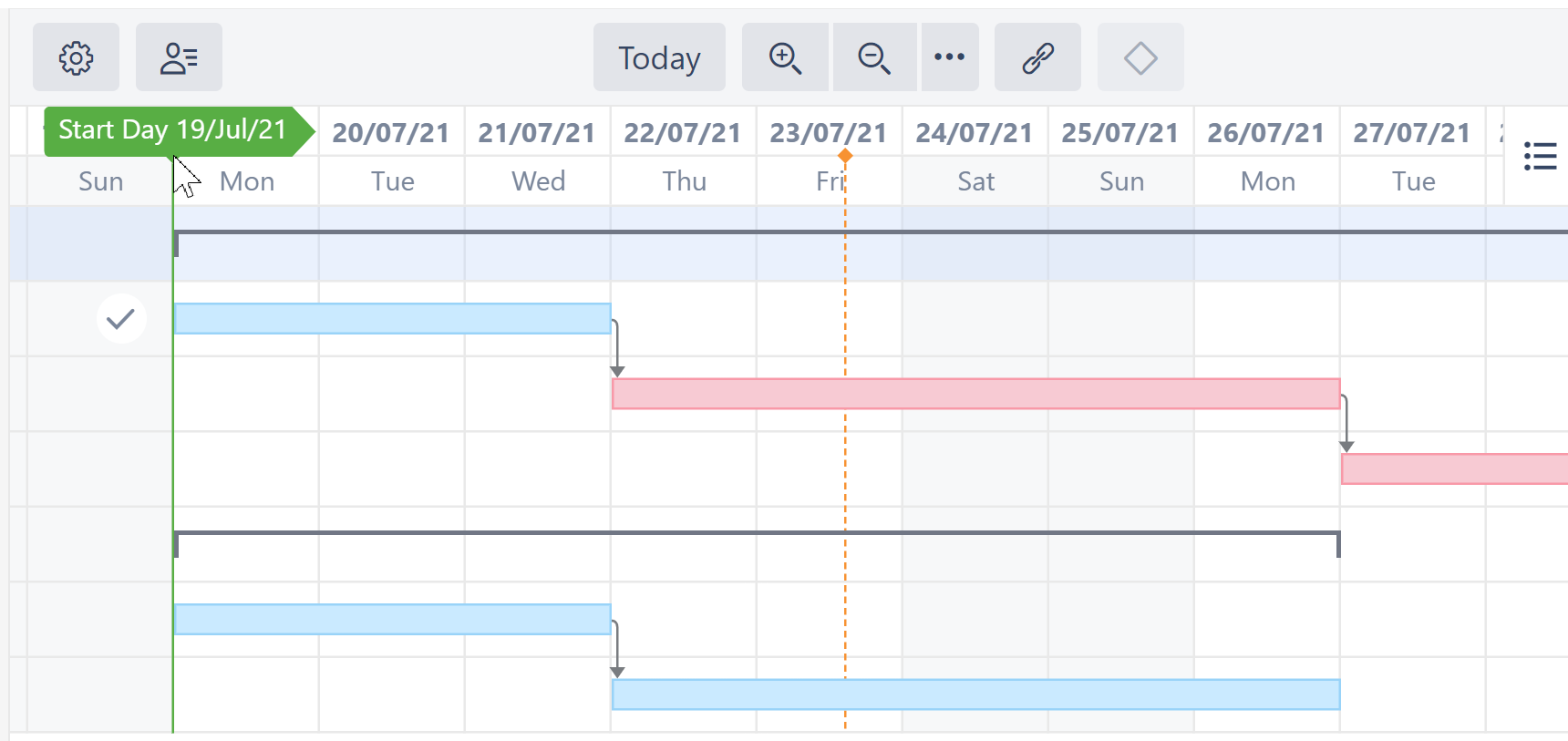The width and height of the screenshot is (1568, 741).
Task: Activate the dependency link tool
Action: click(x=1037, y=57)
